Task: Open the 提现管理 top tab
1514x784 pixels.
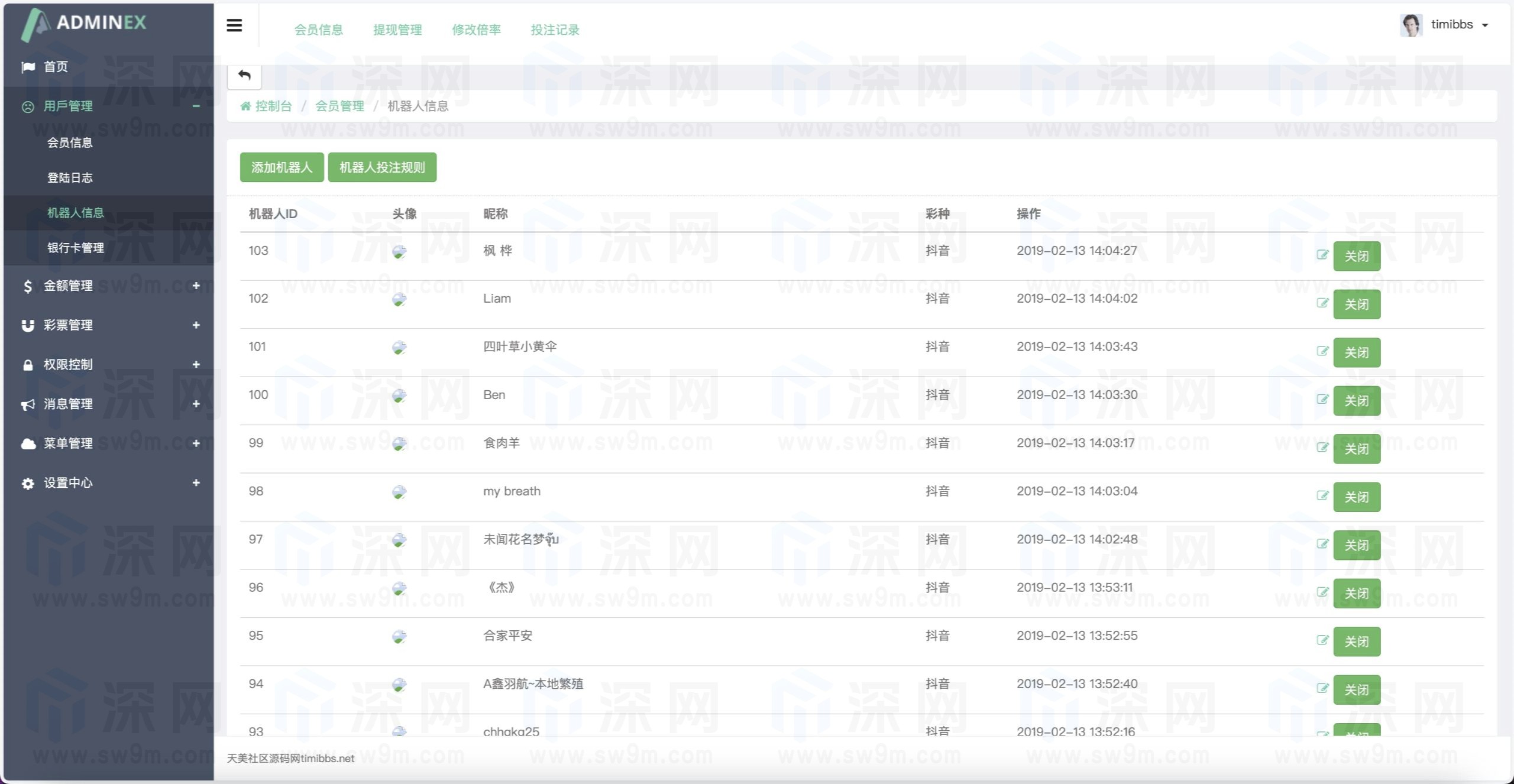Action: [397, 30]
